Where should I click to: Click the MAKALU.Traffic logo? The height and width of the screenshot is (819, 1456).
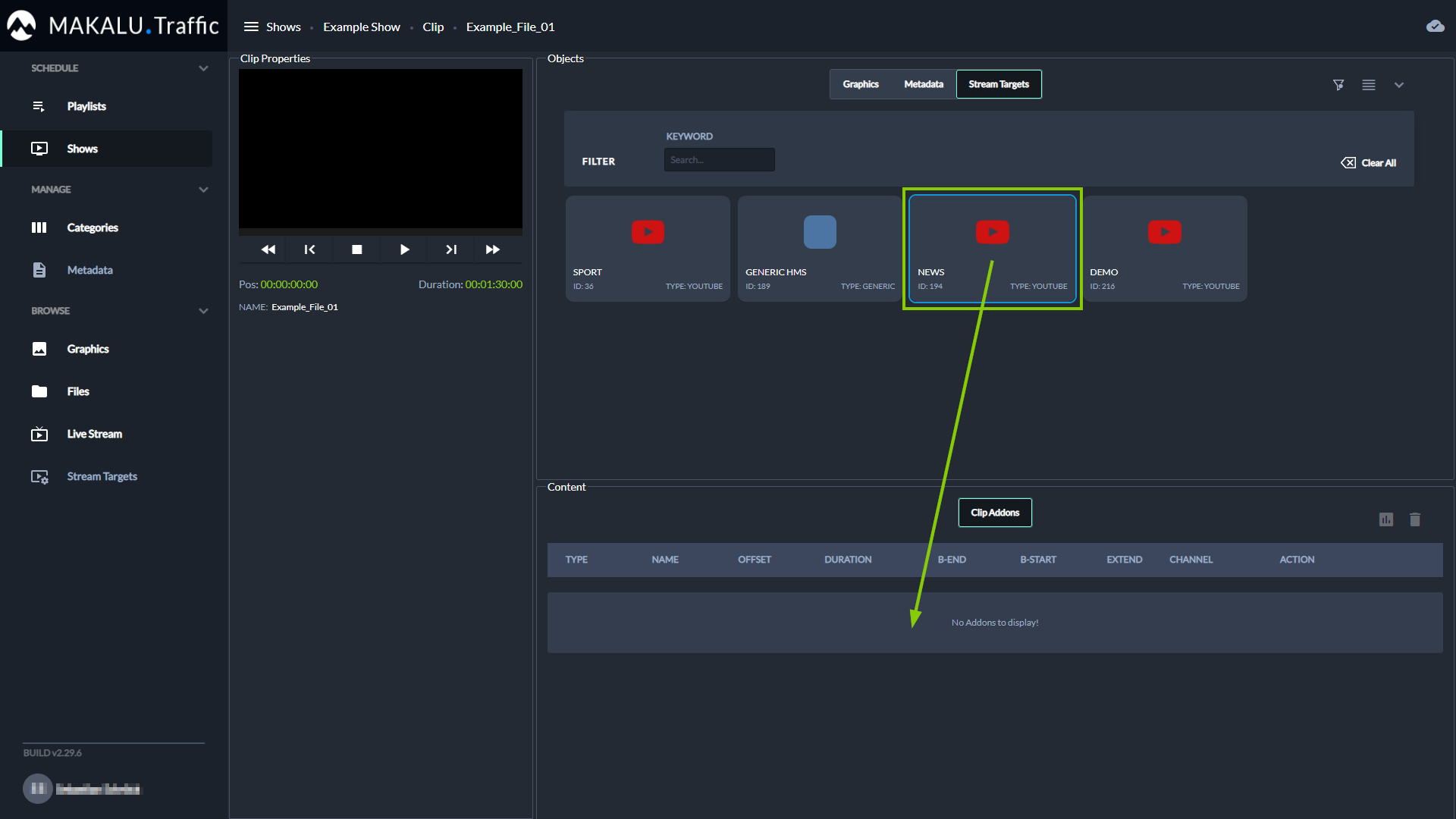113,26
